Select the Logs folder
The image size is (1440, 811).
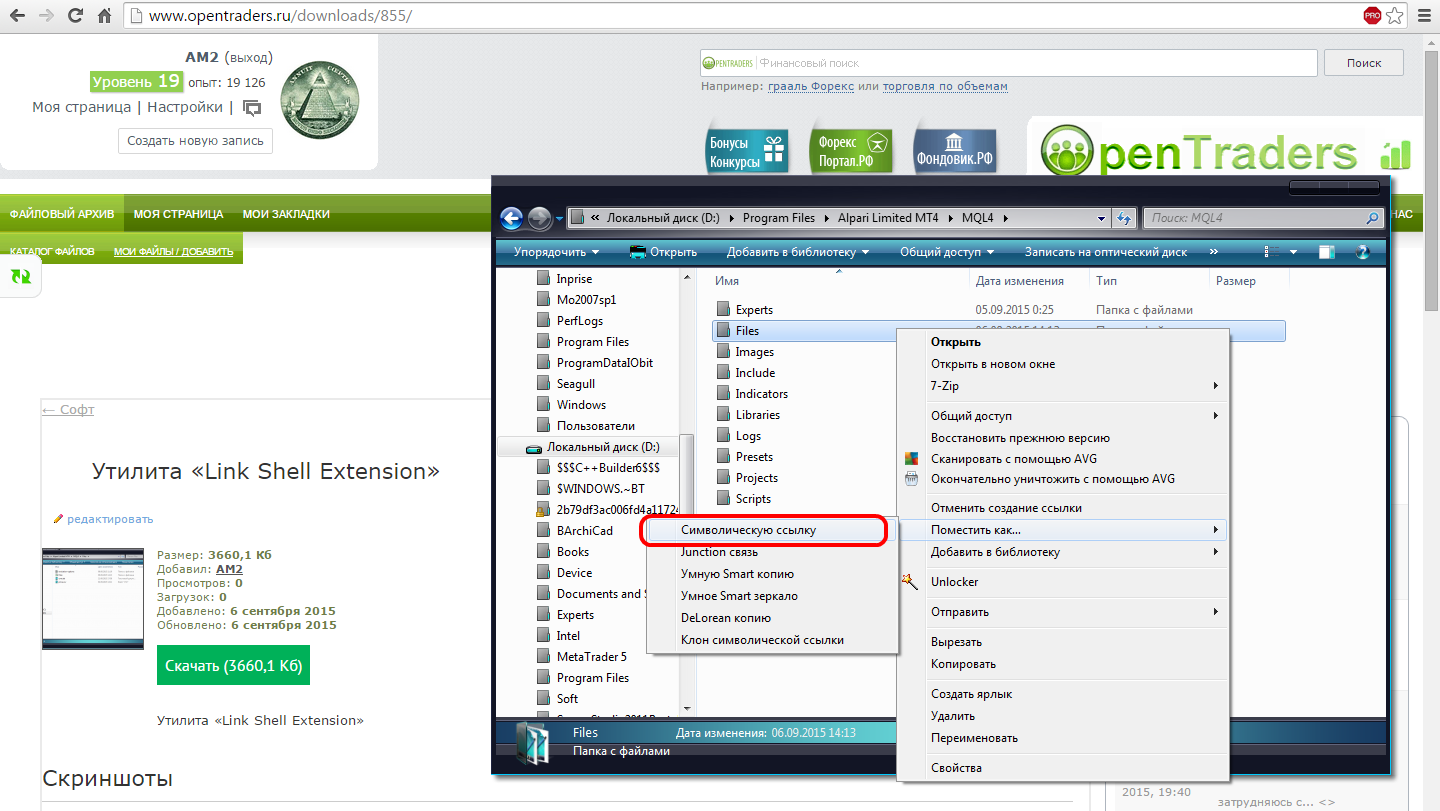(748, 436)
